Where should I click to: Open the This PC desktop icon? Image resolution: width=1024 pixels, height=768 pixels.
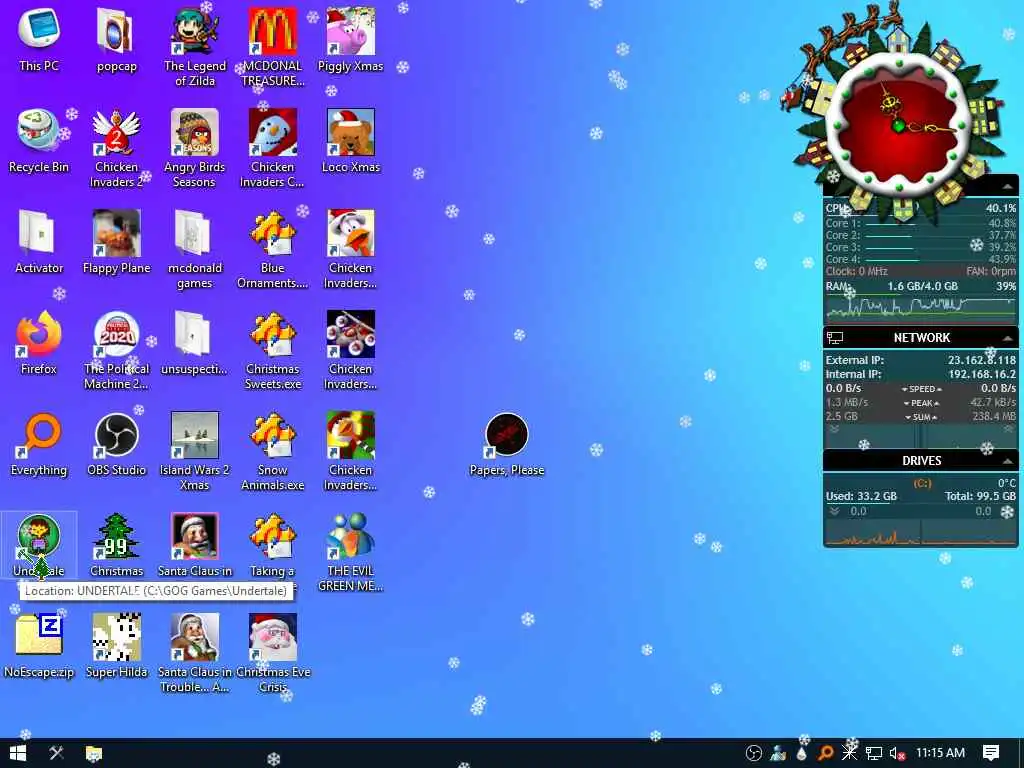tap(39, 38)
